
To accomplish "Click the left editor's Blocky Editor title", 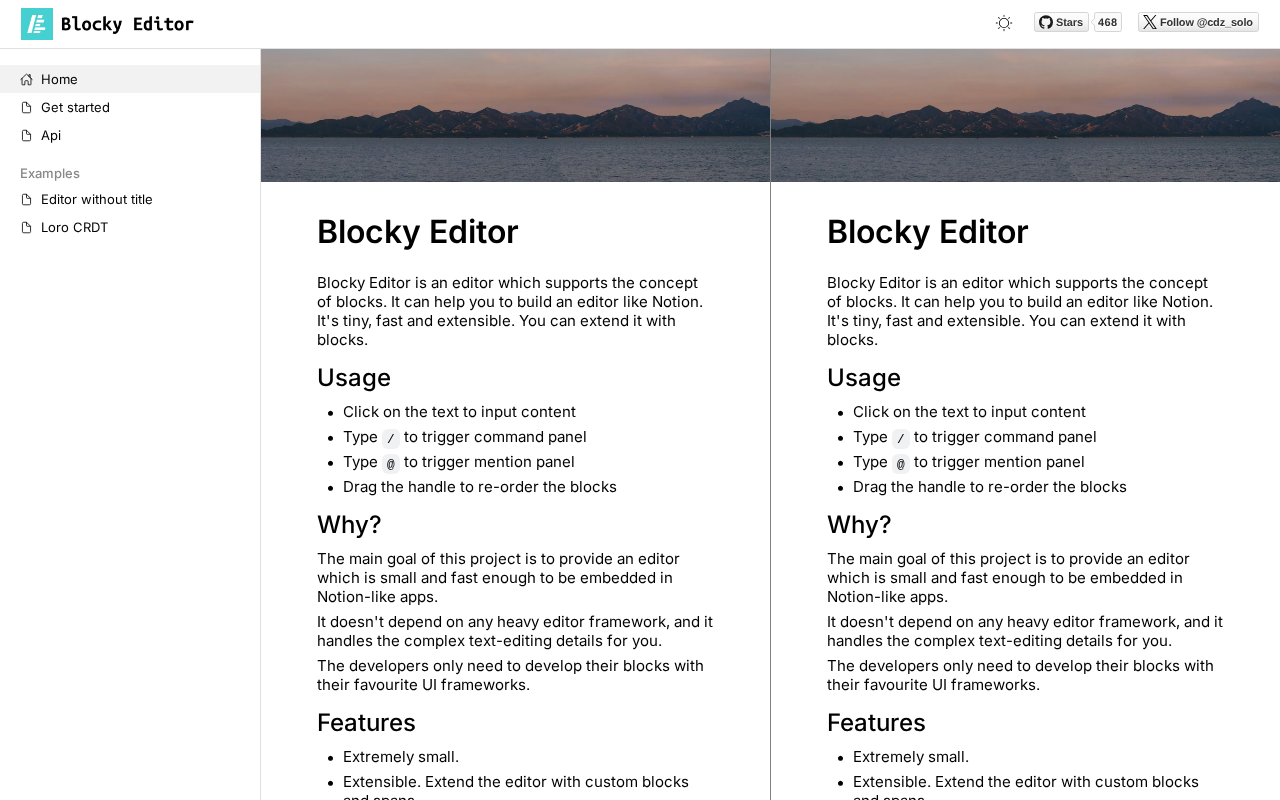I will (x=418, y=232).
